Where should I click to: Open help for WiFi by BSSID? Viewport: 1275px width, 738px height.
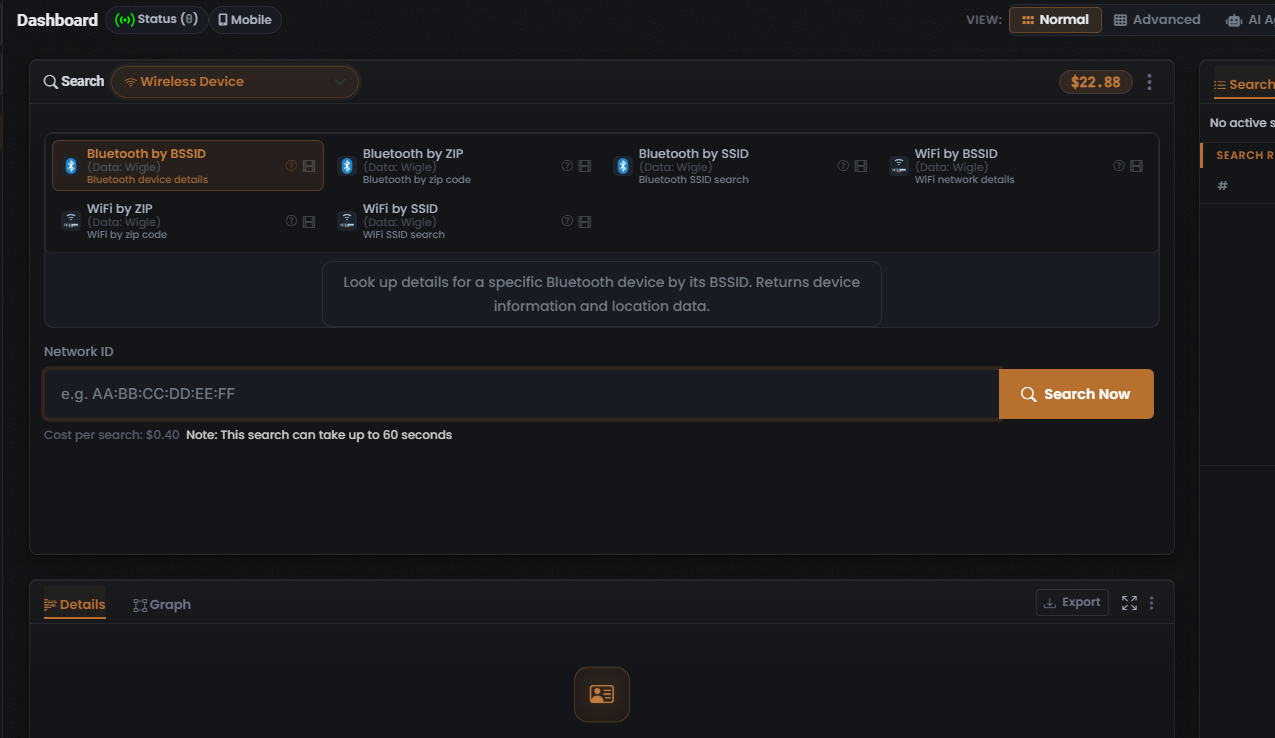point(1119,166)
